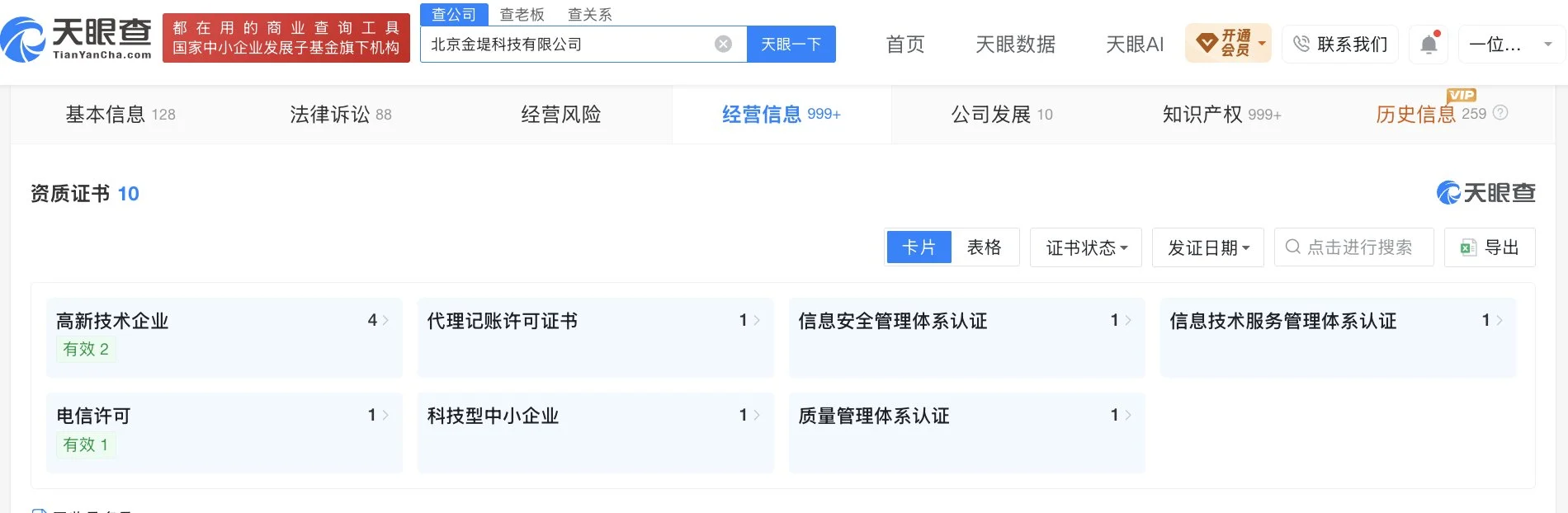
Task: Expand the user account dropdown
Action: point(1548,45)
